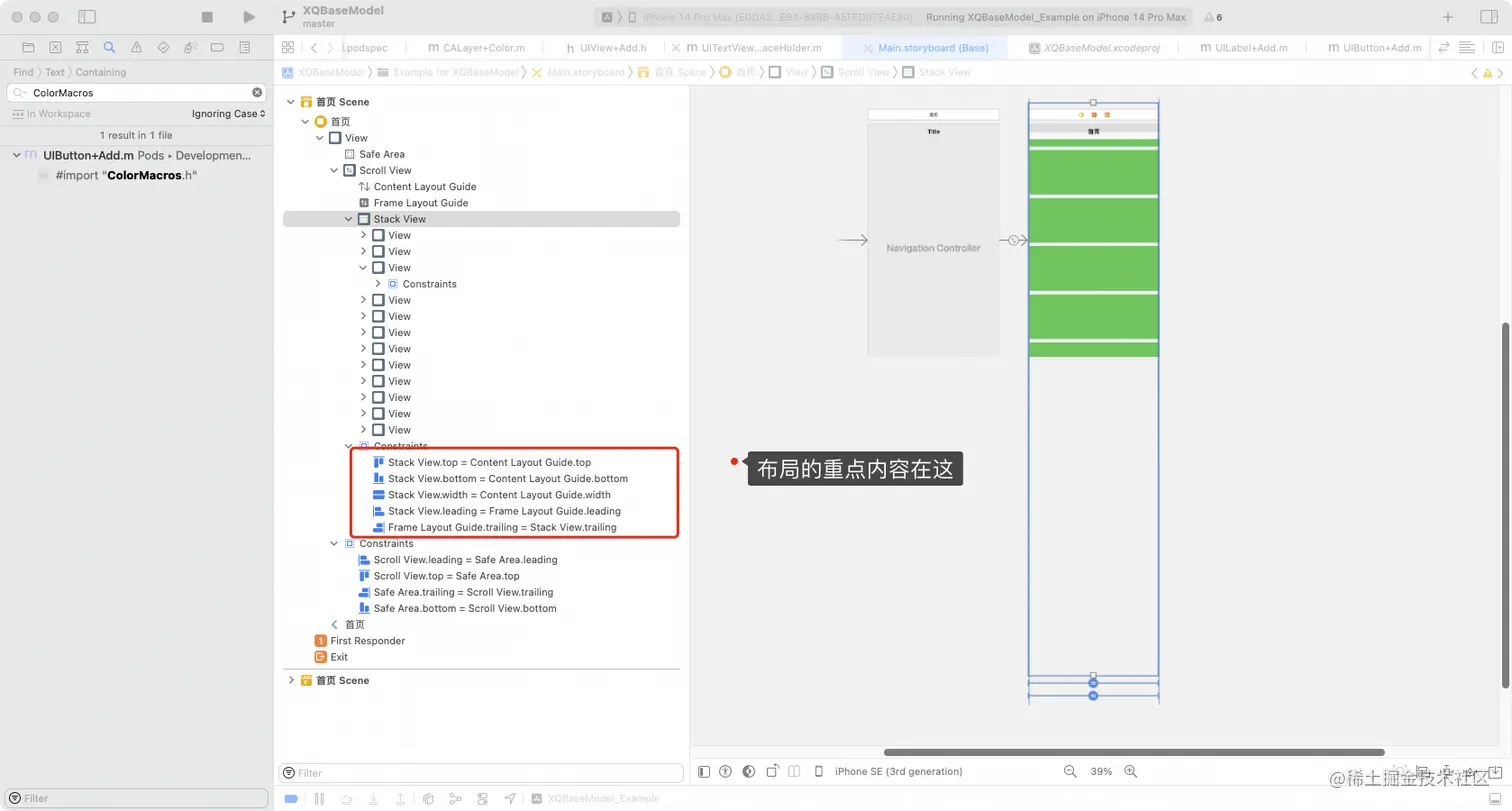Open the Source Control navigator
Viewport: 1512px width, 811px height.
pyautogui.click(x=55, y=47)
